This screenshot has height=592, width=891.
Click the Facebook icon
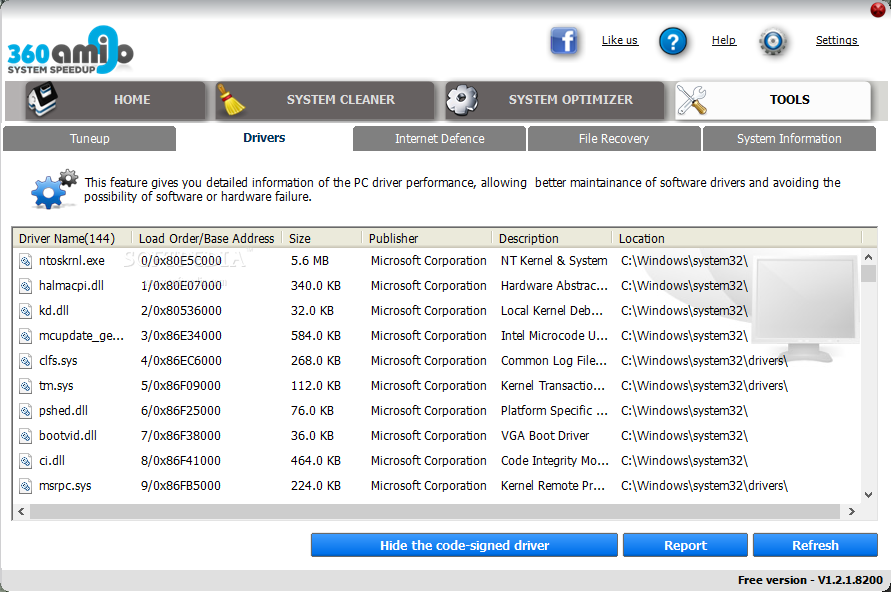tap(564, 41)
